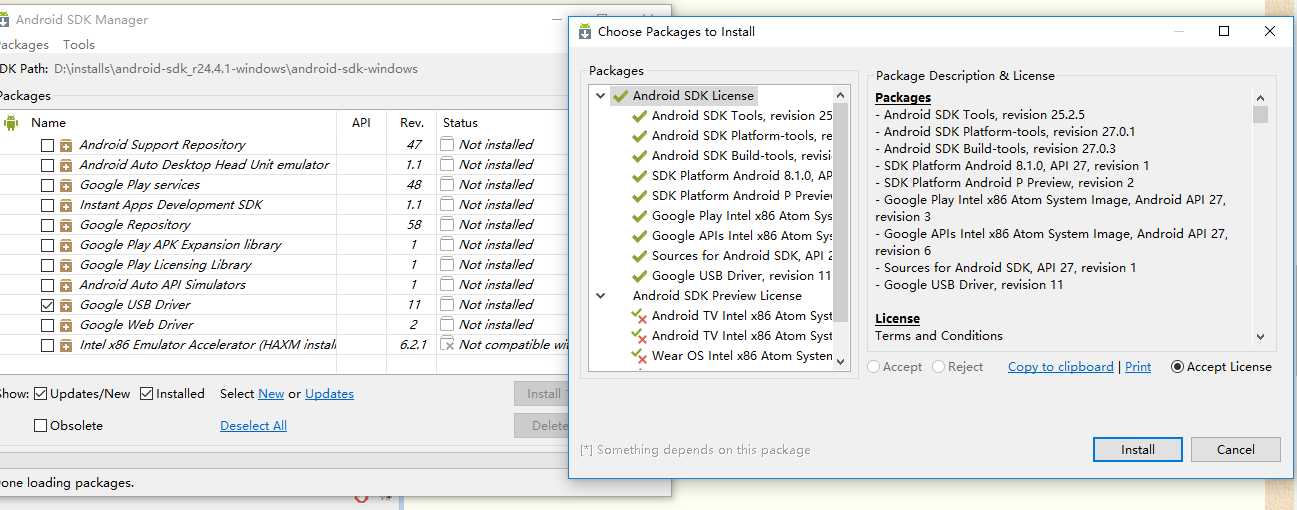1297x510 pixels.
Task: Click package icon beside Google Play services
Action: coord(66,185)
